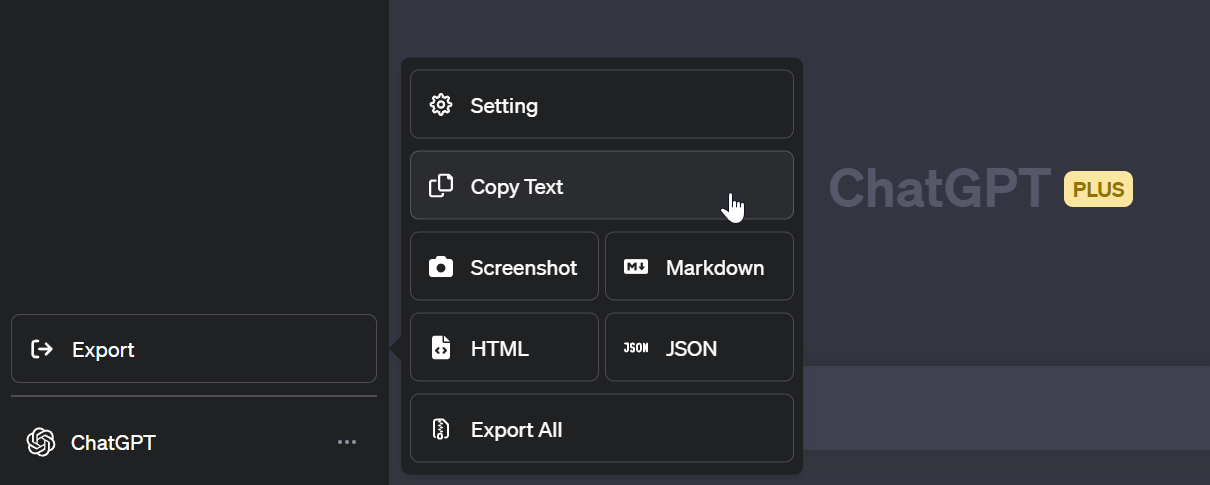Click the gear icon beside Setting

[x=441, y=105]
